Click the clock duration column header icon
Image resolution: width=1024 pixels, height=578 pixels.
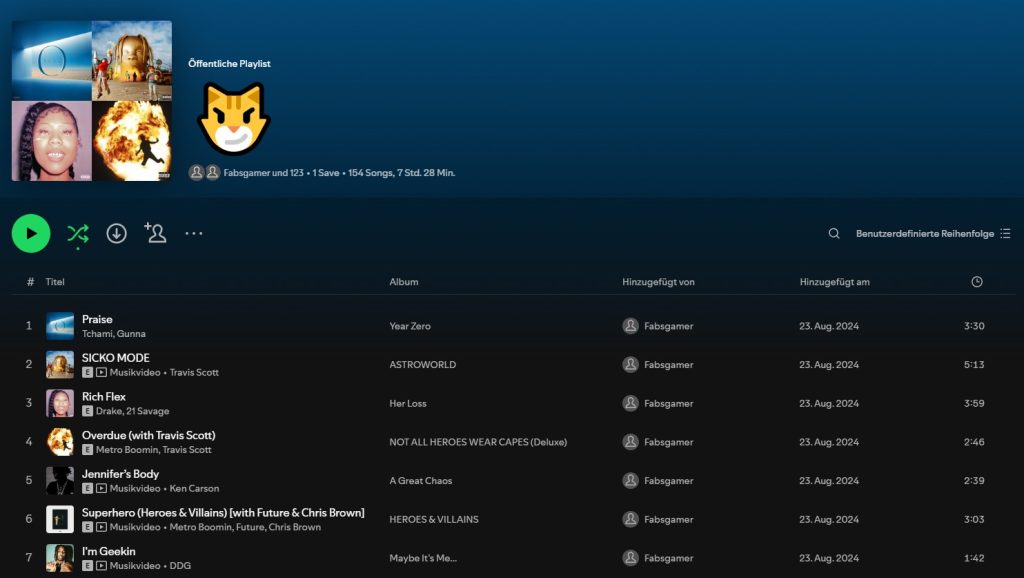click(x=977, y=282)
